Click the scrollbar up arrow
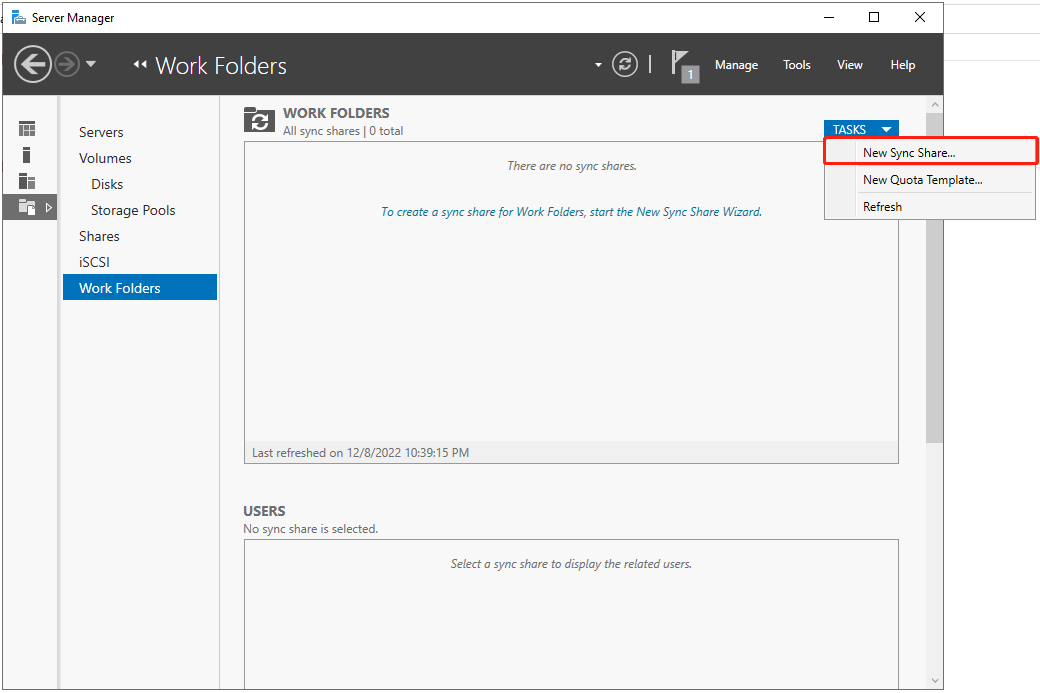This screenshot has height=693, width=1040. click(935, 105)
